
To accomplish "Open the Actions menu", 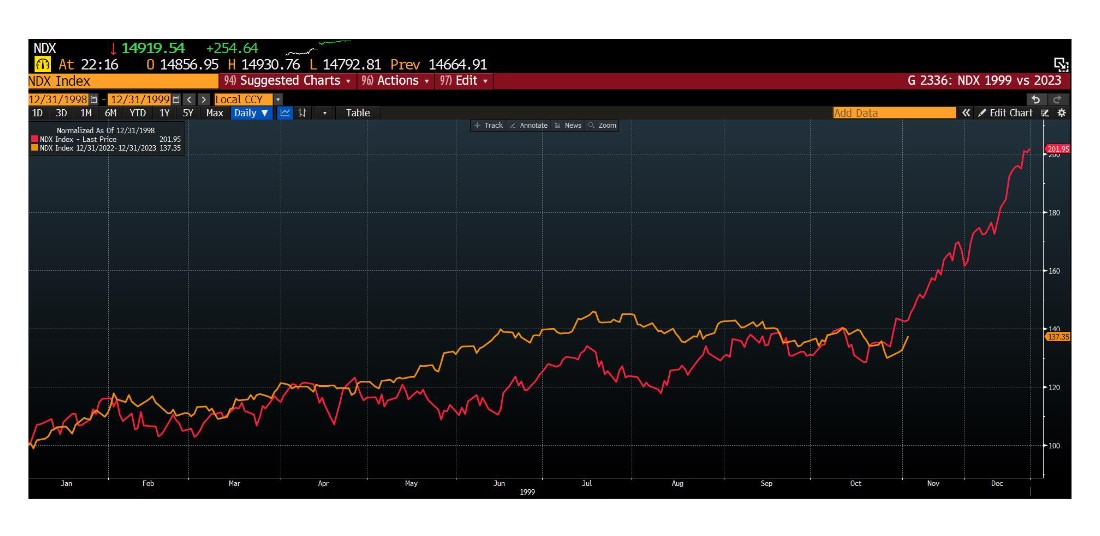I will click(x=396, y=81).
